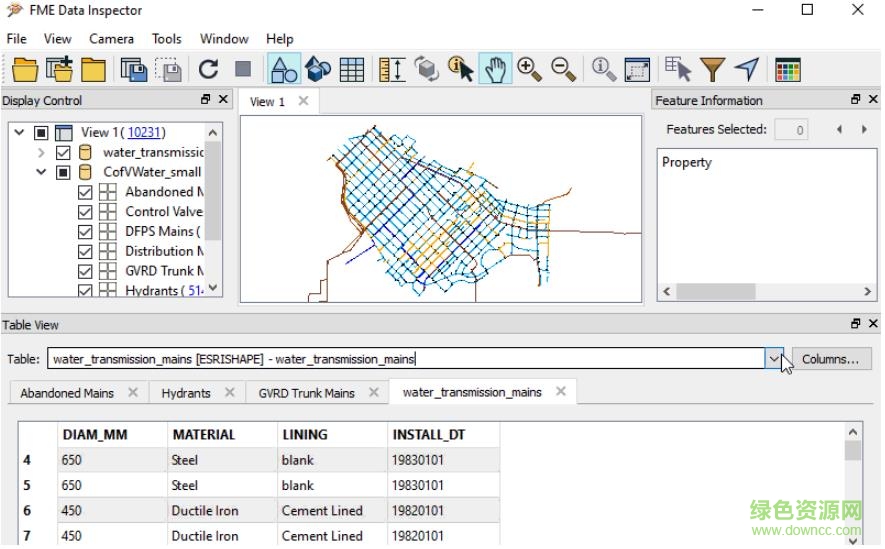The width and height of the screenshot is (885, 549).
Task: Click the Columns... button
Action: click(831, 359)
